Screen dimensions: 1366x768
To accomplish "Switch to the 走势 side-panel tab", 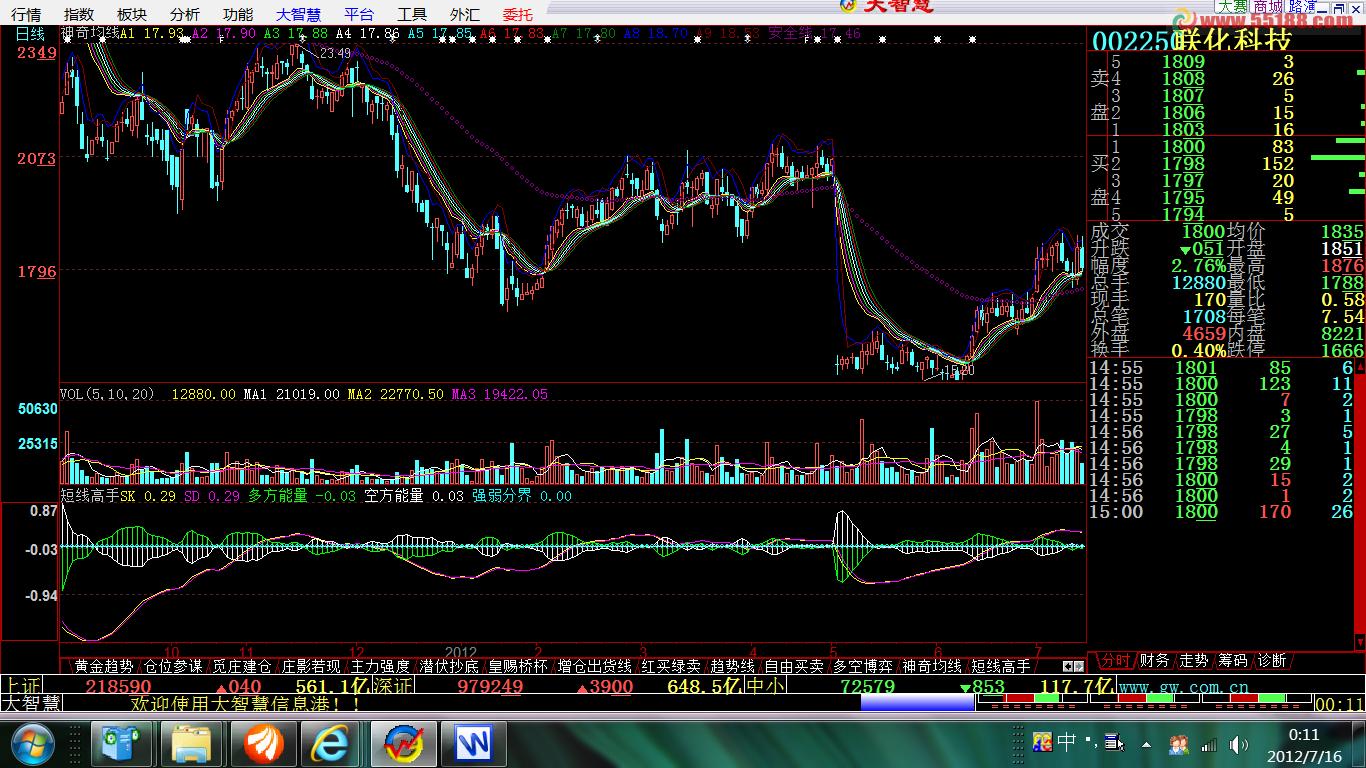I will click(1194, 661).
